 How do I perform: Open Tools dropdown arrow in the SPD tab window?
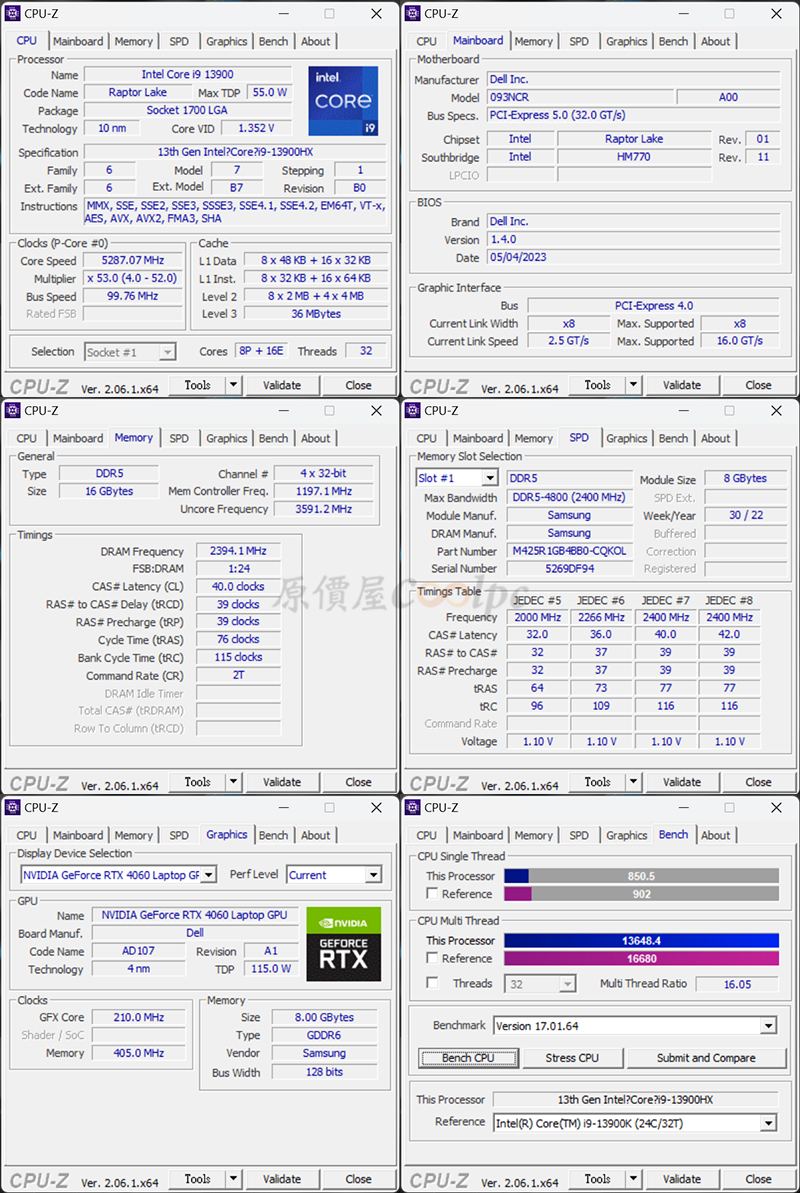click(x=634, y=781)
